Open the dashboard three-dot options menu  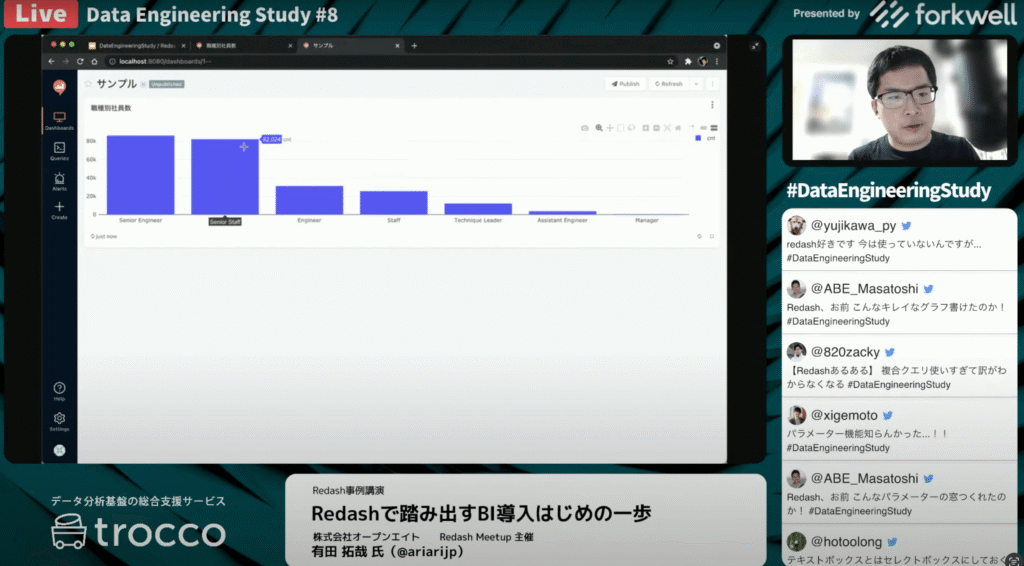click(713, 84)
